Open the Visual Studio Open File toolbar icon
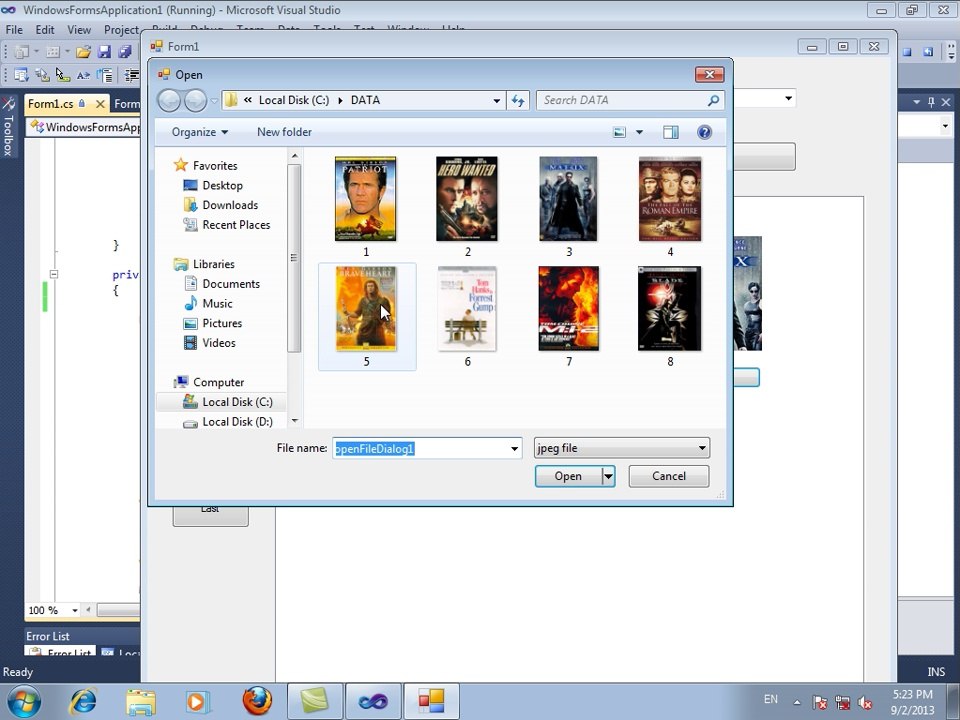Viewport: 960px width, 720px height. coord(83,52)
